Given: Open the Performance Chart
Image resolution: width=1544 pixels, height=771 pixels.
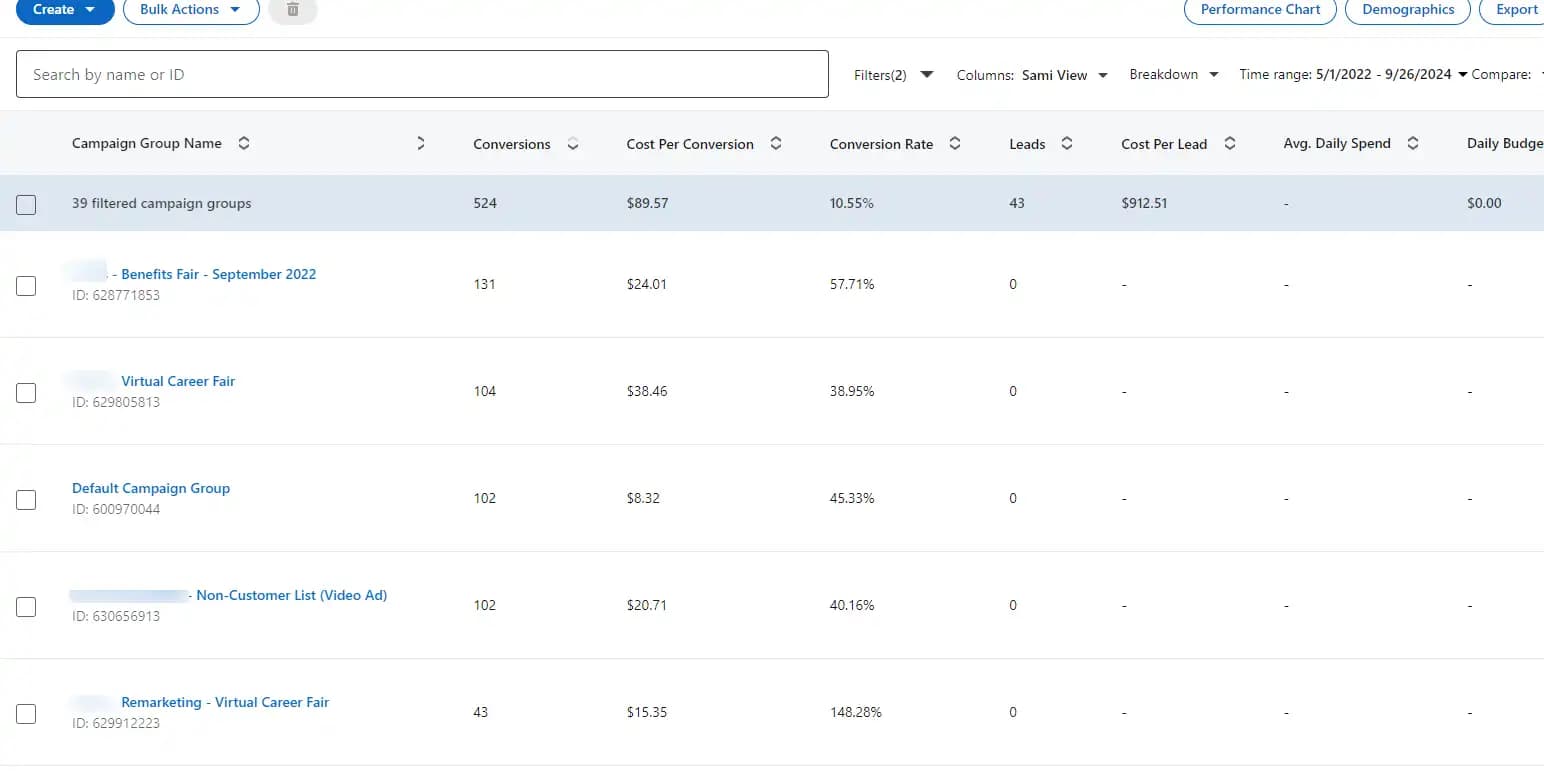Looking at the screenshot, I should click(1260, 10).
